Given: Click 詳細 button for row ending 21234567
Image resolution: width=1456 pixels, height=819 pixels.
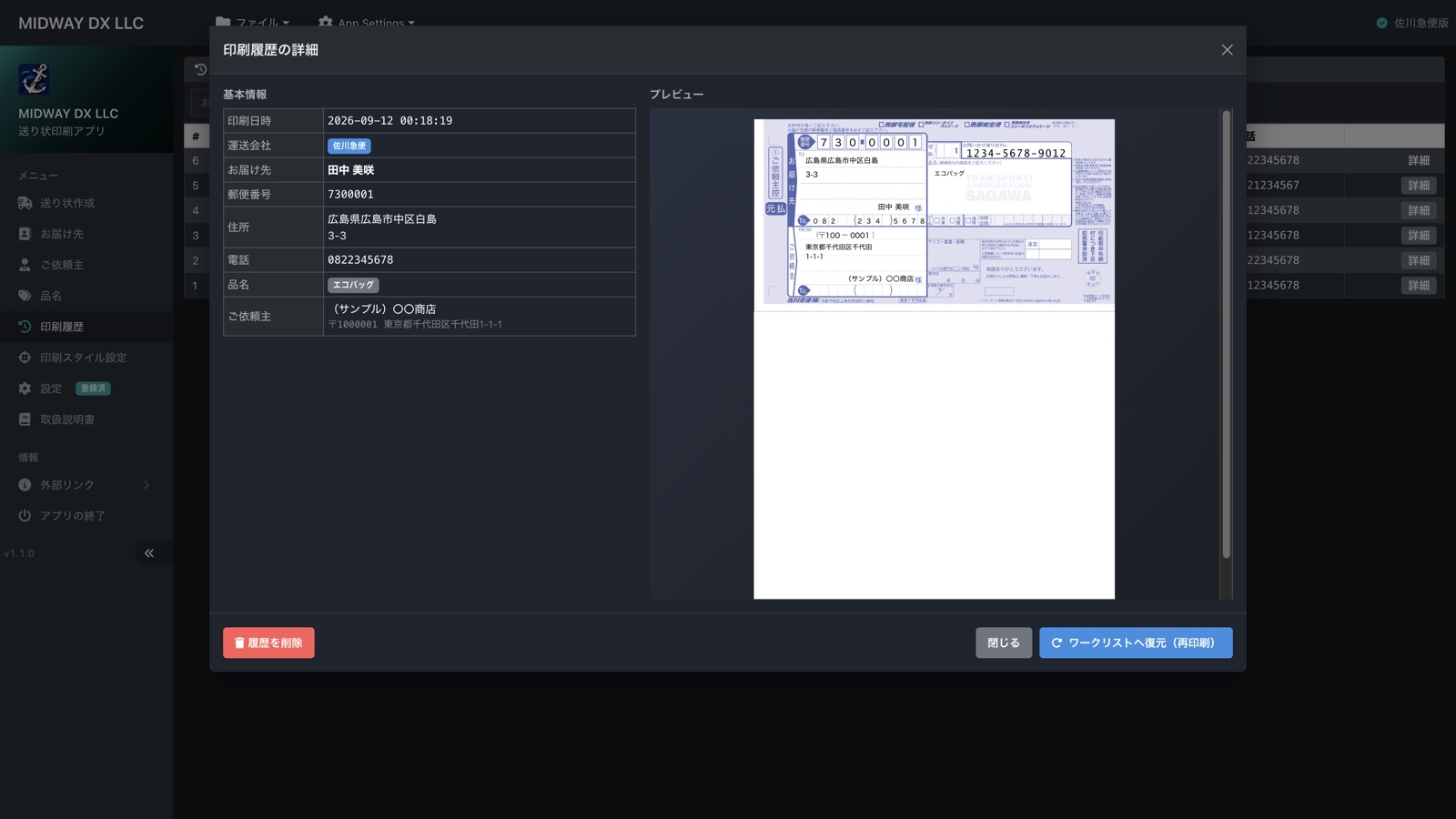Looking at the screenshot, I should tap(1419, 186).
